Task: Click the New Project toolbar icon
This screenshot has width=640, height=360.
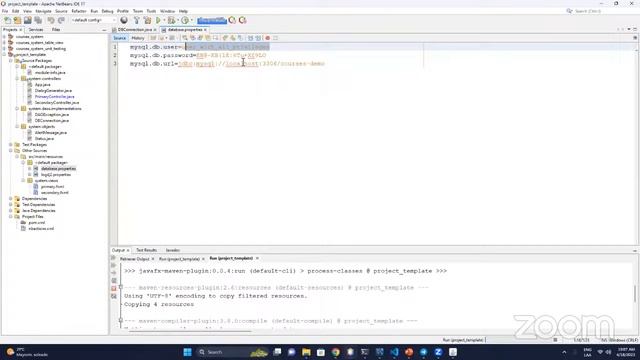Action: coord(17,20)
